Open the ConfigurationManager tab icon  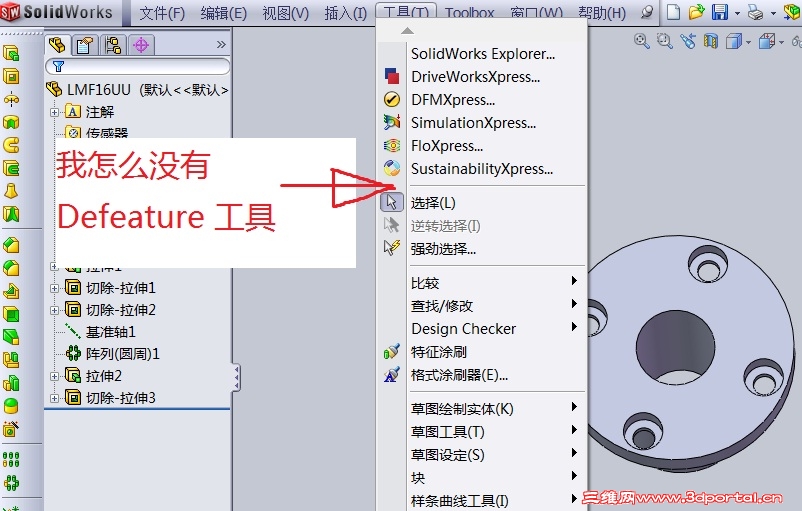click(113, 46)
